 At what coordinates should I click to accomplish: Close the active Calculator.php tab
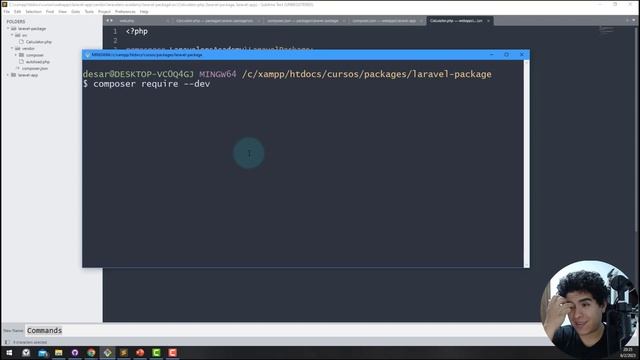(x=488, y=20)
